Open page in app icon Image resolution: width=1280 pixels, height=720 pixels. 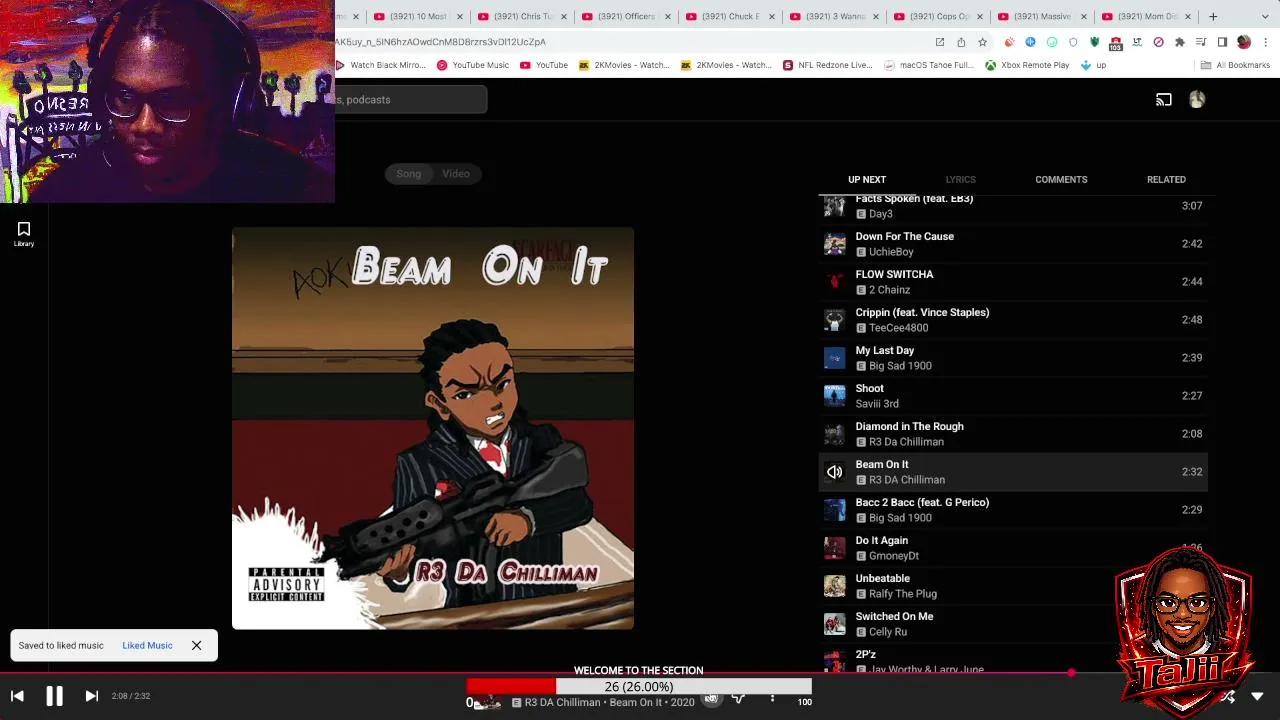tap(940, 42)
